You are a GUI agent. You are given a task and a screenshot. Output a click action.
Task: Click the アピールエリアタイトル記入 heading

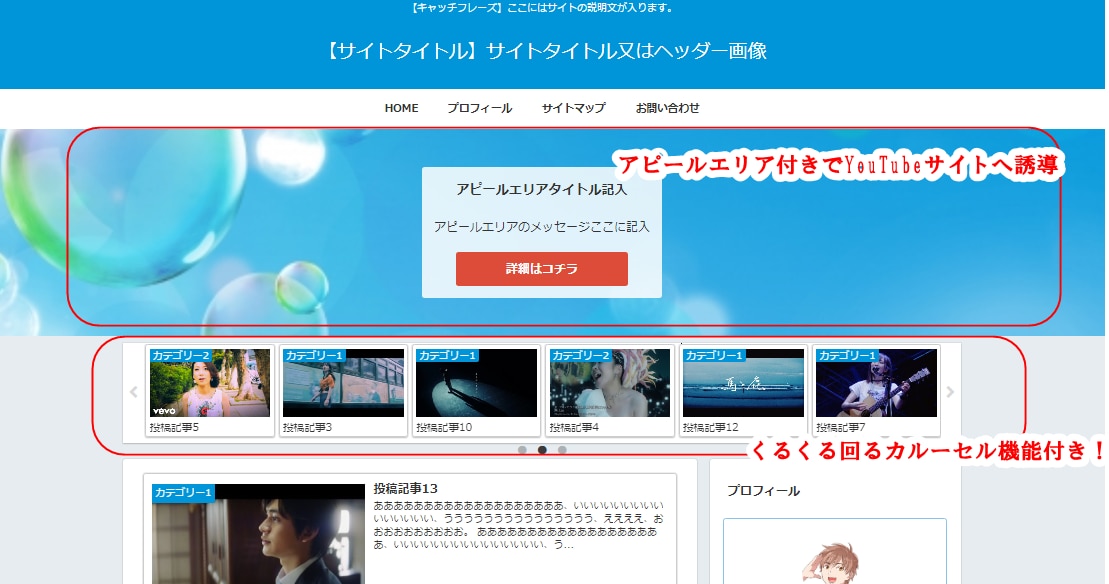(542, 189)
